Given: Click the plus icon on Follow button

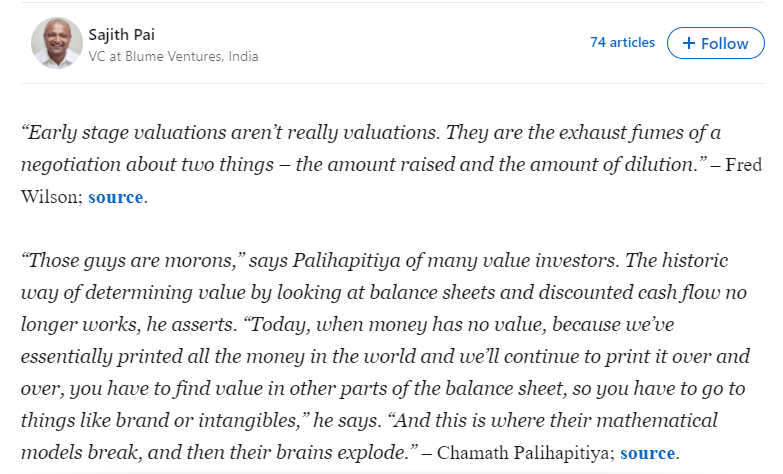Looking at the screenshot, I should point(688,43).
